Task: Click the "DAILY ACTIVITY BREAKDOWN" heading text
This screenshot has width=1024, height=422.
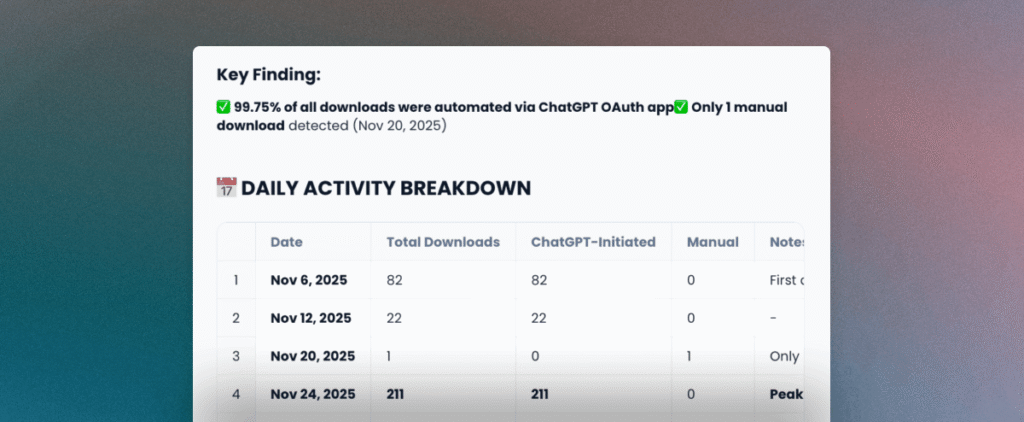Action: 386,188
